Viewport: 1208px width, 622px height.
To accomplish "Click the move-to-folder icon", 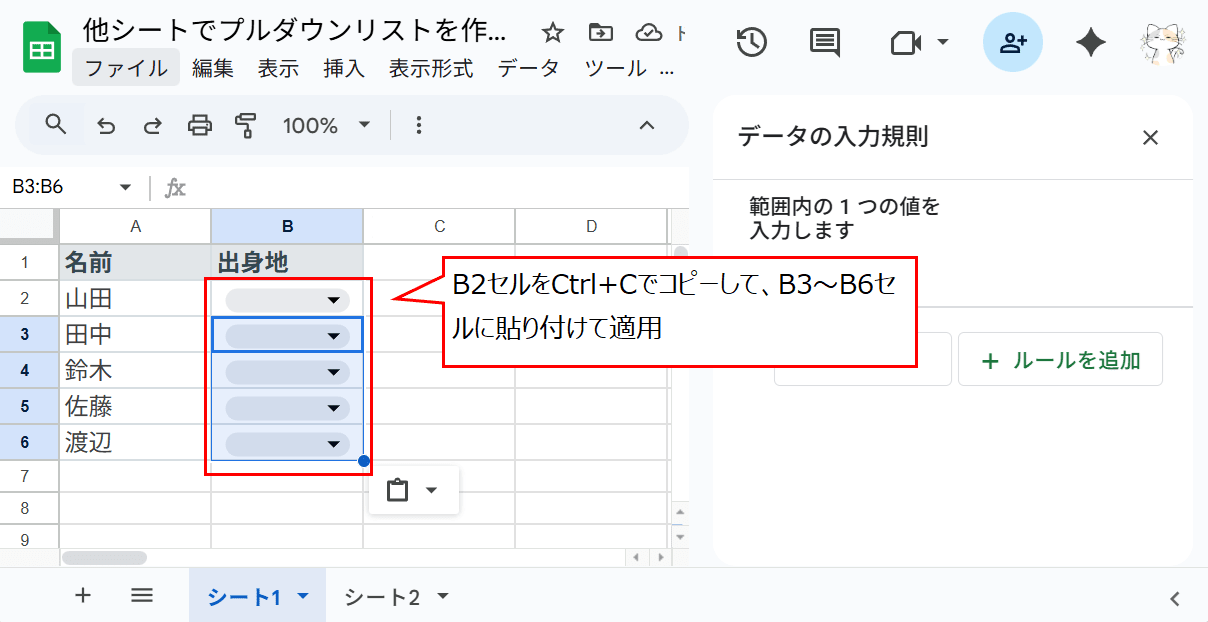I will (x=600, y=33).
